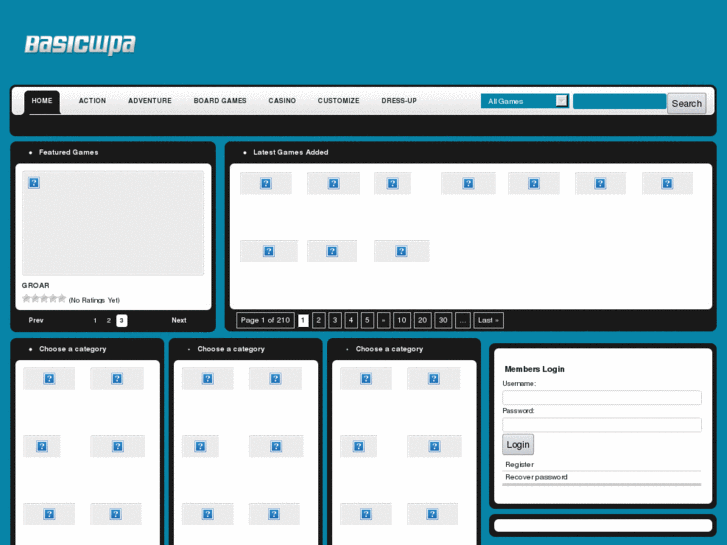Open top-left game in third Choose a category panel
The width and height of the screenshot is (727, 545).
pyautogui.click(x=366, y=378)
